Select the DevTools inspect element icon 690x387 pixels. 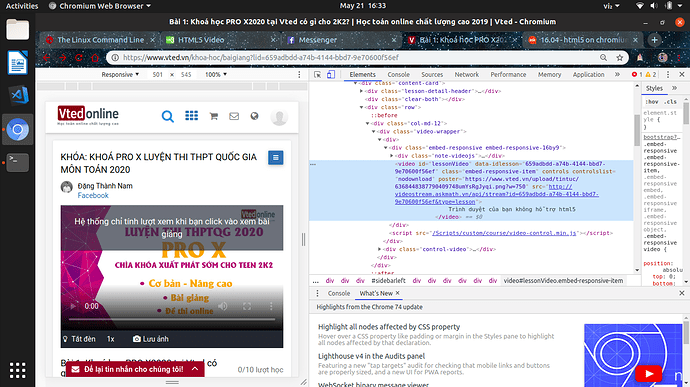tap(317, 75)
